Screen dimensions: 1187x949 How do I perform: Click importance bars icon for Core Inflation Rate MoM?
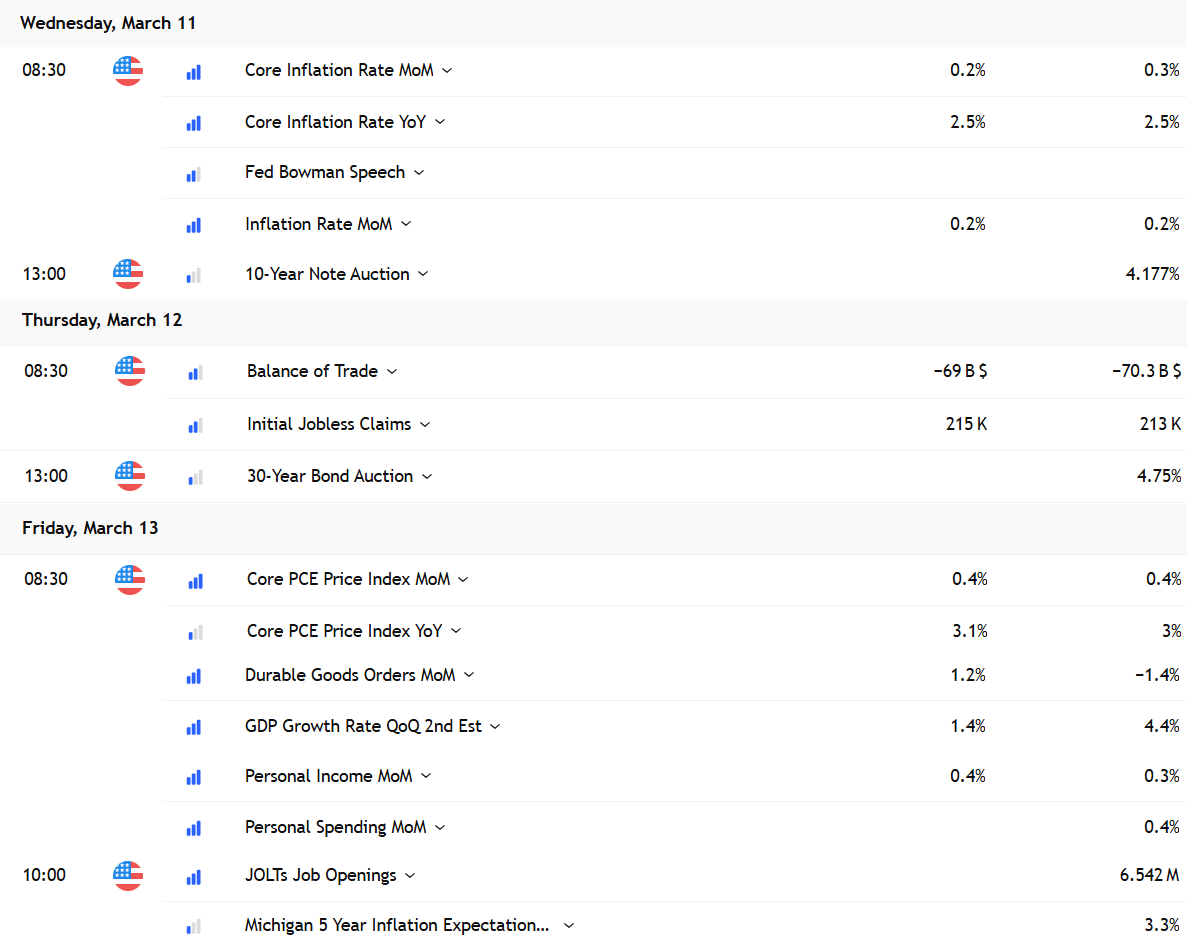point(194,72)
